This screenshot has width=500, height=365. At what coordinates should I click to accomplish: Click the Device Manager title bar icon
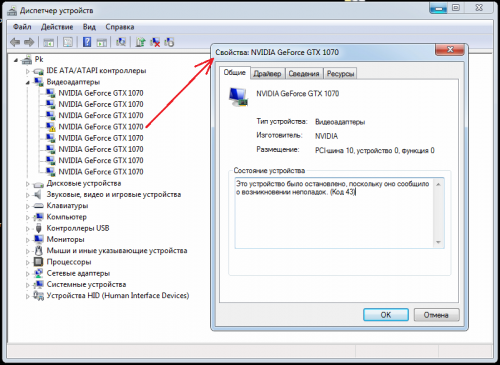pos(12,11)
